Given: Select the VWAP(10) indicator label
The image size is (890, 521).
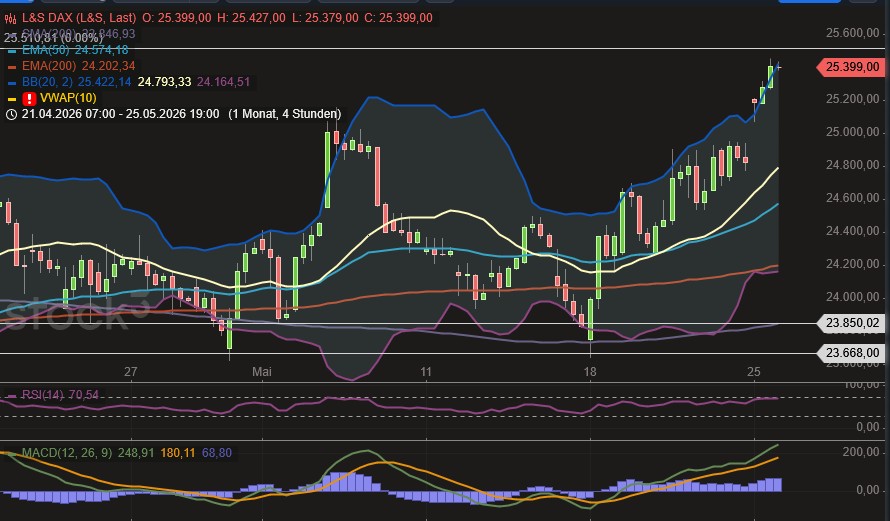Looking at the screenshot, I should (x=68, y=98).
